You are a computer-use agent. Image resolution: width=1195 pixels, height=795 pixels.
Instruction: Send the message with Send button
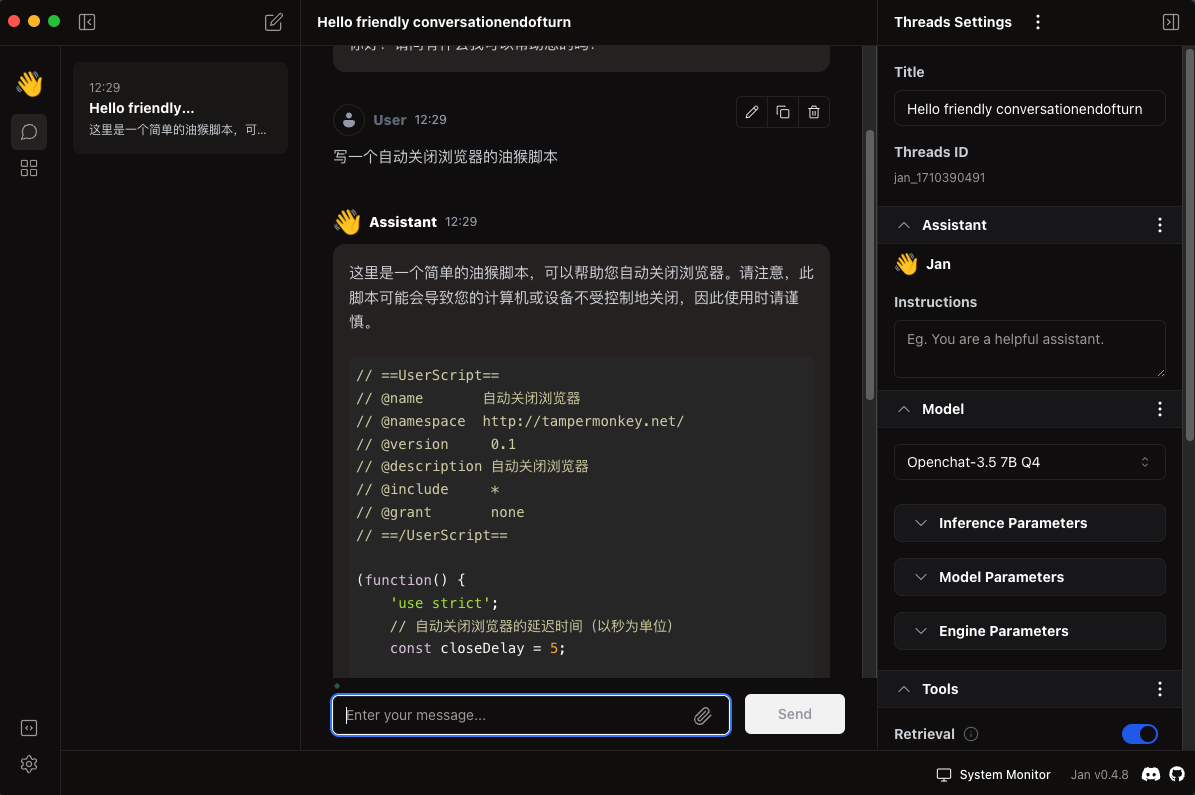[794, 714]
